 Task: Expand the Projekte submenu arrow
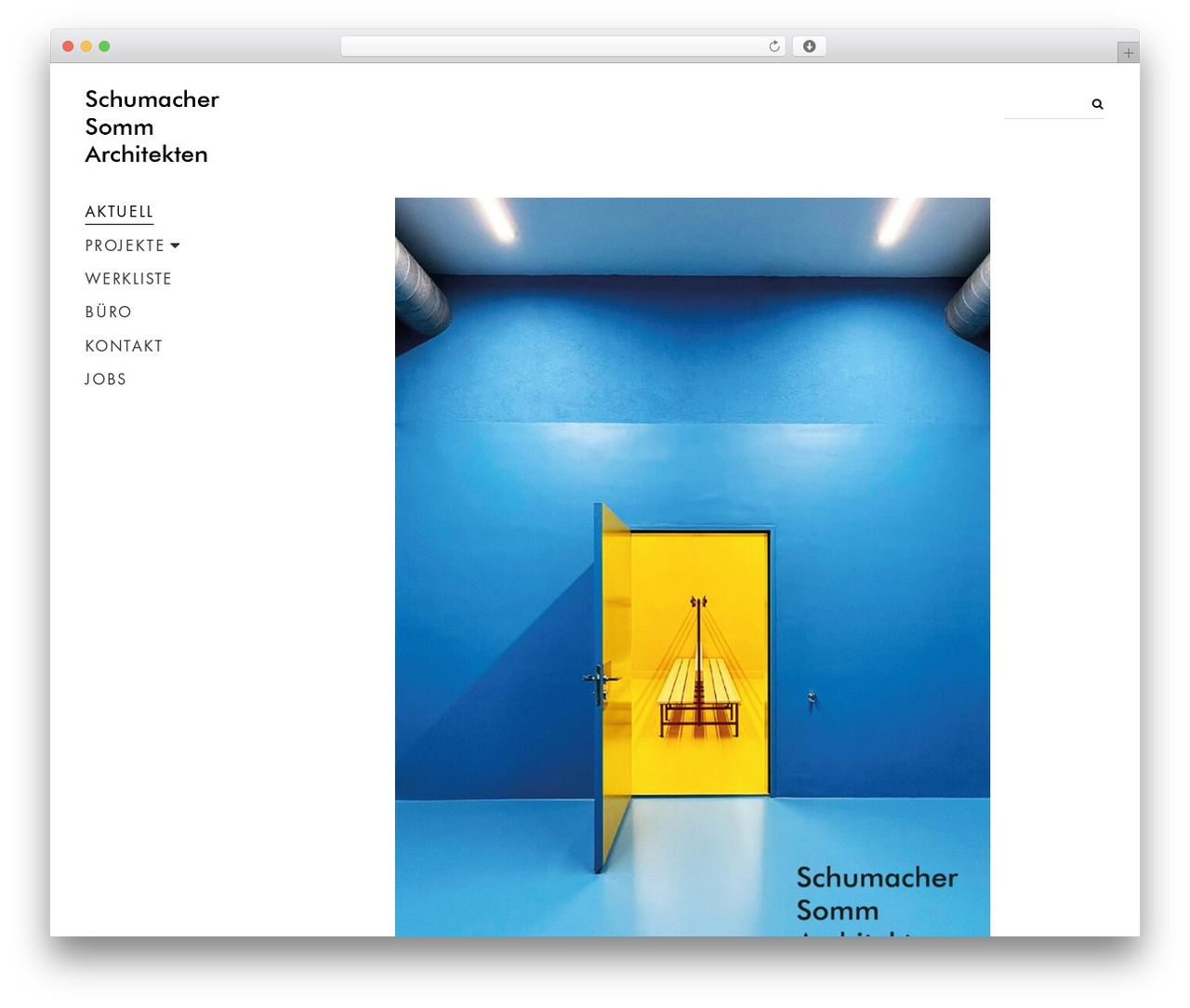pyautogui.click(x=175, y=245)
